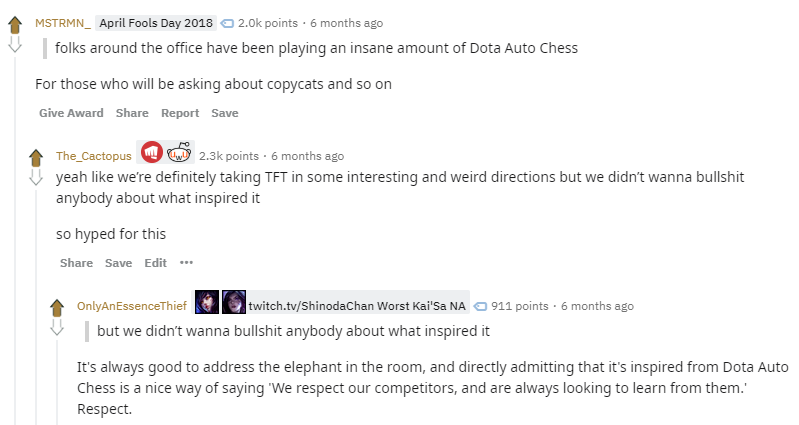This screenshot has width=799, height=425.
Task: Click the red Riot fist flair icon
Action: (x=151, y=152)
